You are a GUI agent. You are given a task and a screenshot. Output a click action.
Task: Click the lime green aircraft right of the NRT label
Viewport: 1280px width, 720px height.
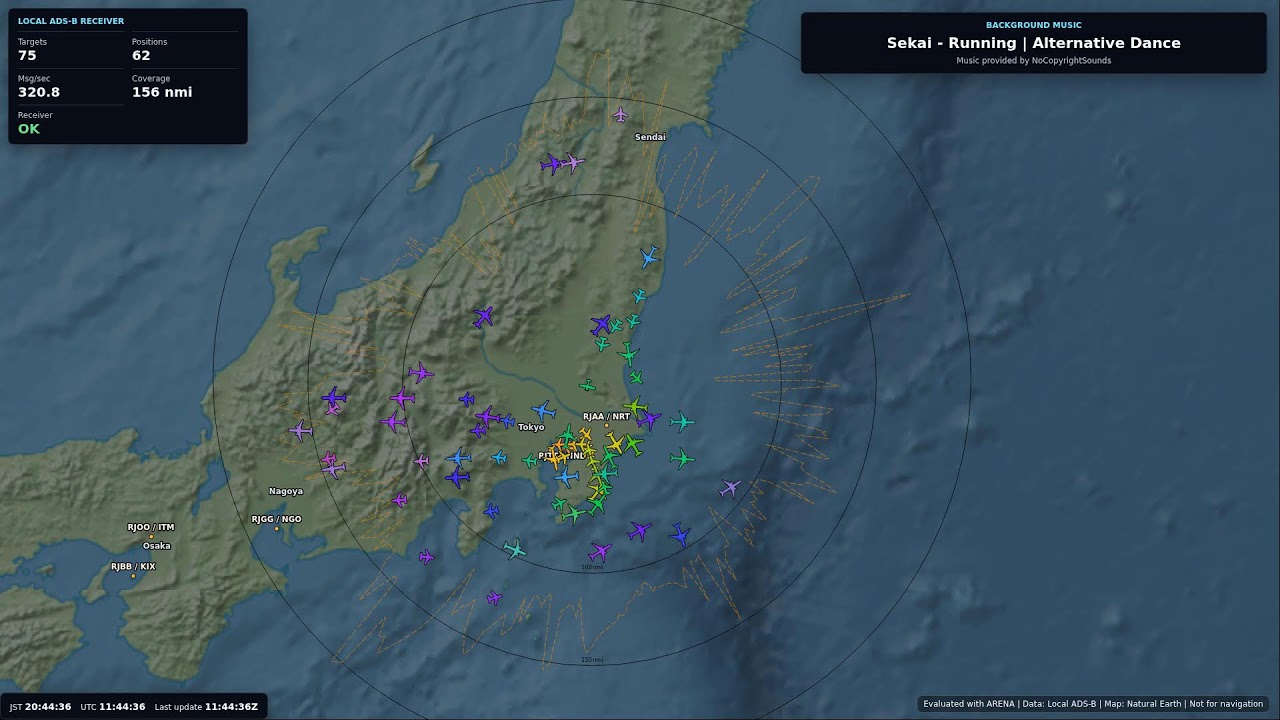point(635,407)
